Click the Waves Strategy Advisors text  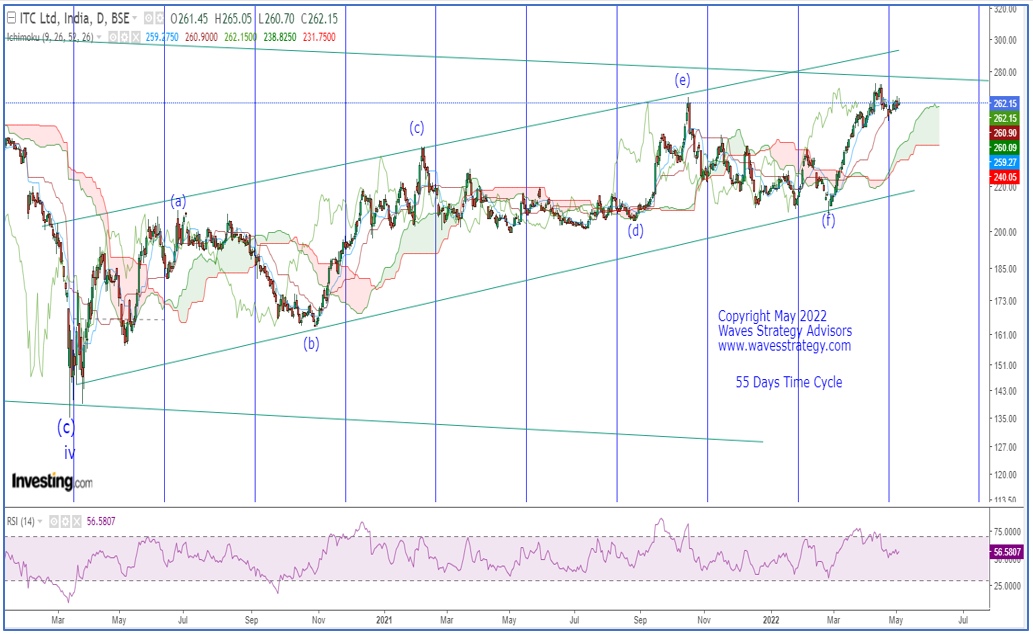tap(785, 331)
